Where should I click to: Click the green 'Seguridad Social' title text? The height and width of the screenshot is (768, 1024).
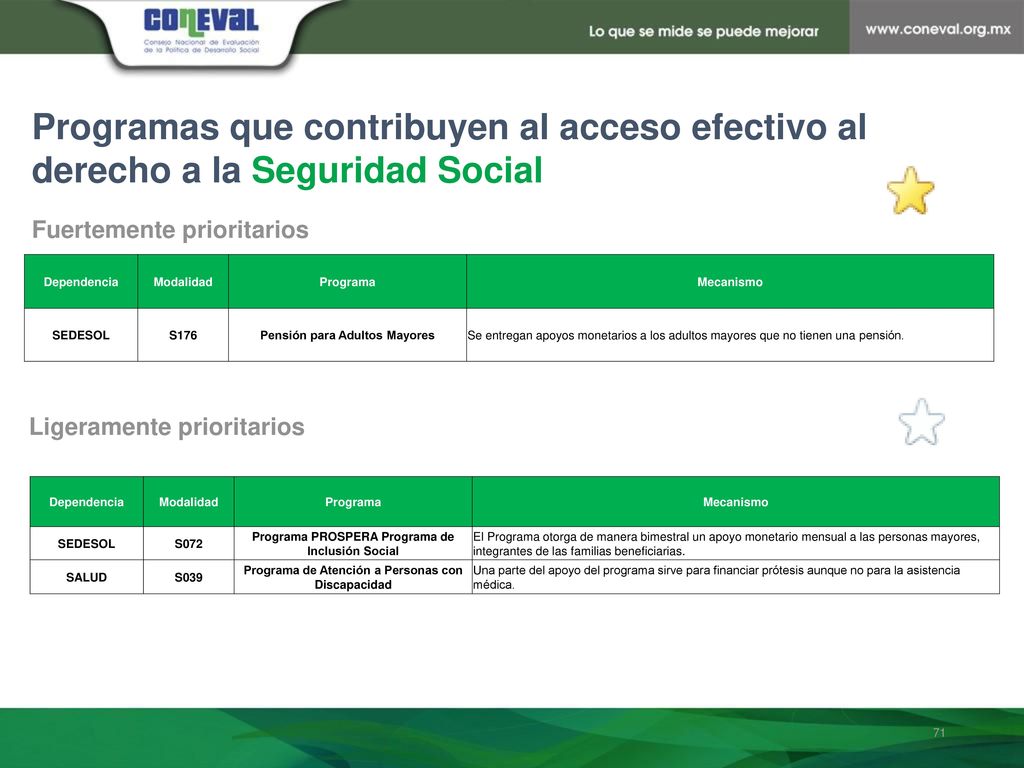pos(397,170)
